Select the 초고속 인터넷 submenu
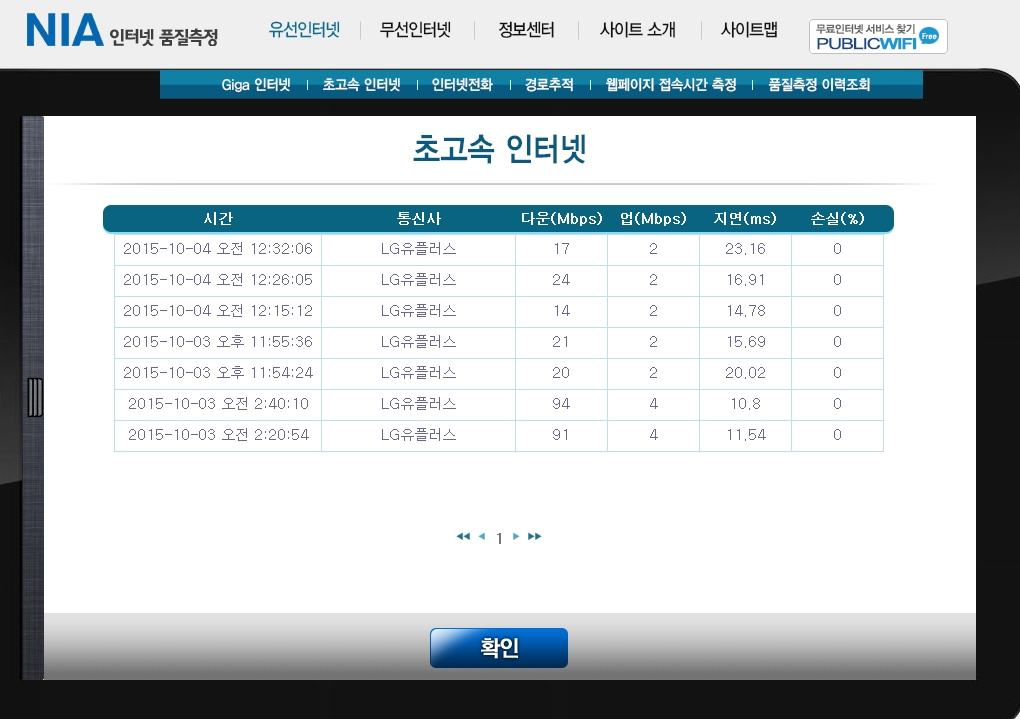The height and width of the screenshot is (719, 1020). click(x=362, y=85)
